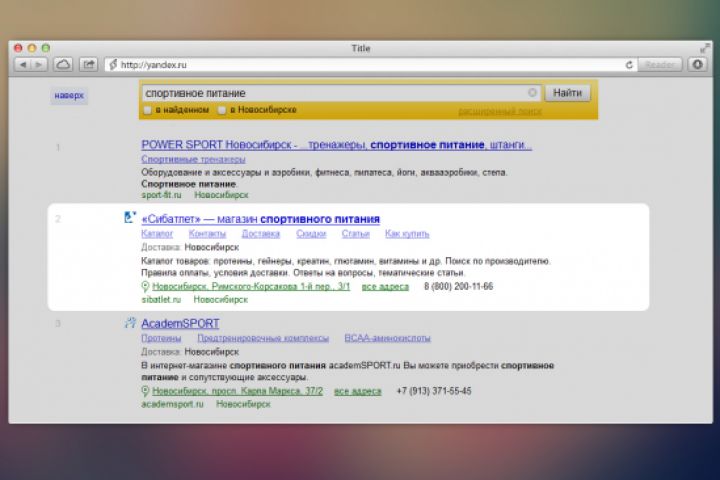Open Сибатлет's Статьи sitelink
Image resolution: width=720 pixels, height=480 pixels.
coord(355,234)
